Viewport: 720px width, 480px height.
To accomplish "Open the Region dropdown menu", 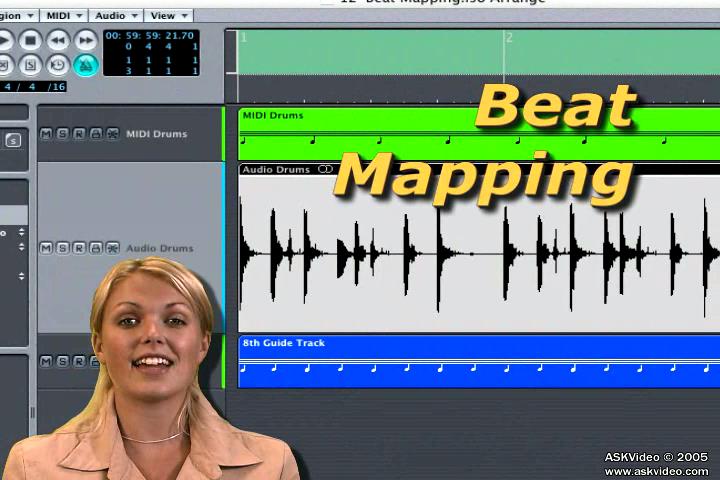I will pyautogui.click(x=18, y=16).
